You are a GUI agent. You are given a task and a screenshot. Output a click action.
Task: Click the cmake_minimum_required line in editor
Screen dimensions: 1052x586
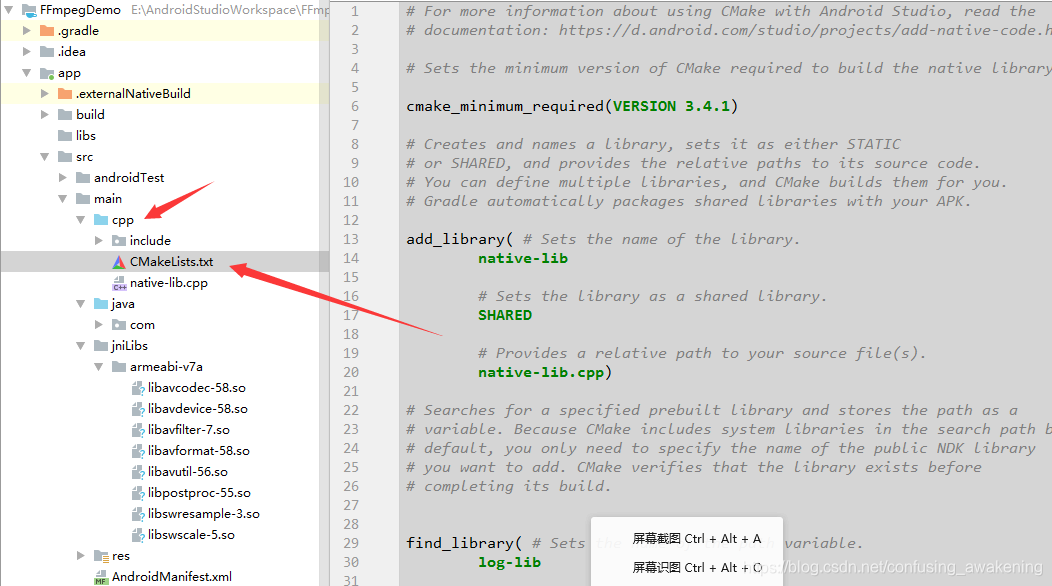[572, 106]
